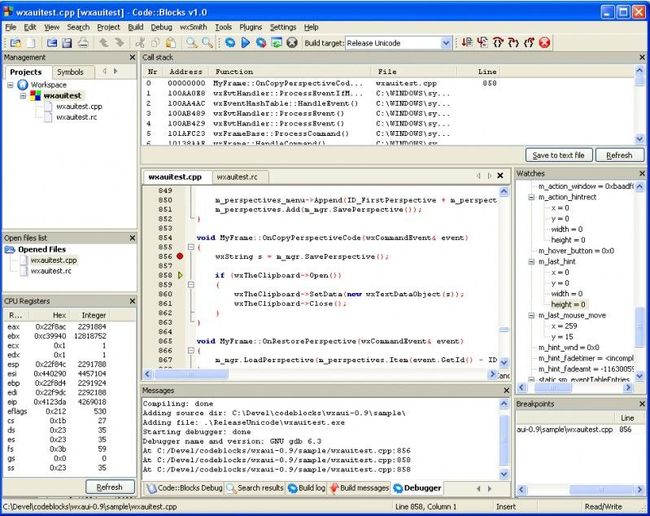Click the Copy toolbar icon
The width and height of the screenshot is (650, 516).
click(155, 43)
